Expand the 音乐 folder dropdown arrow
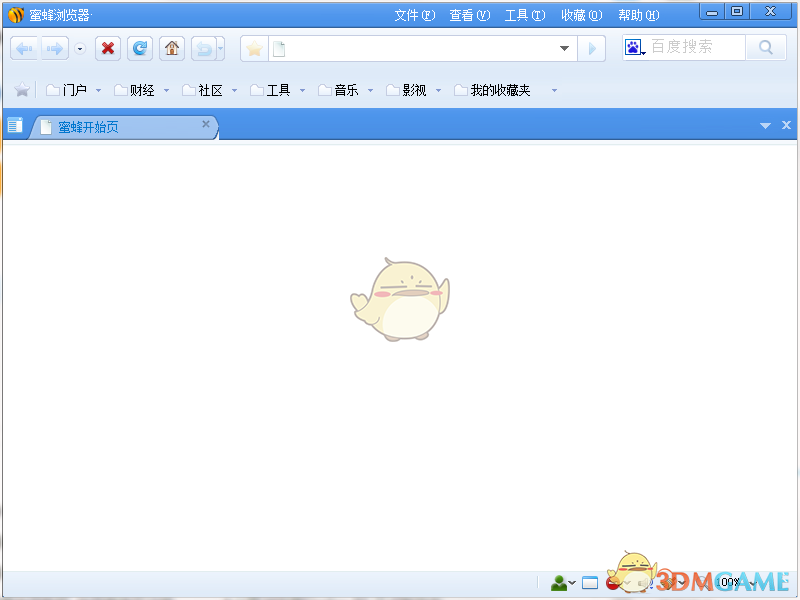 coord(370,91)
